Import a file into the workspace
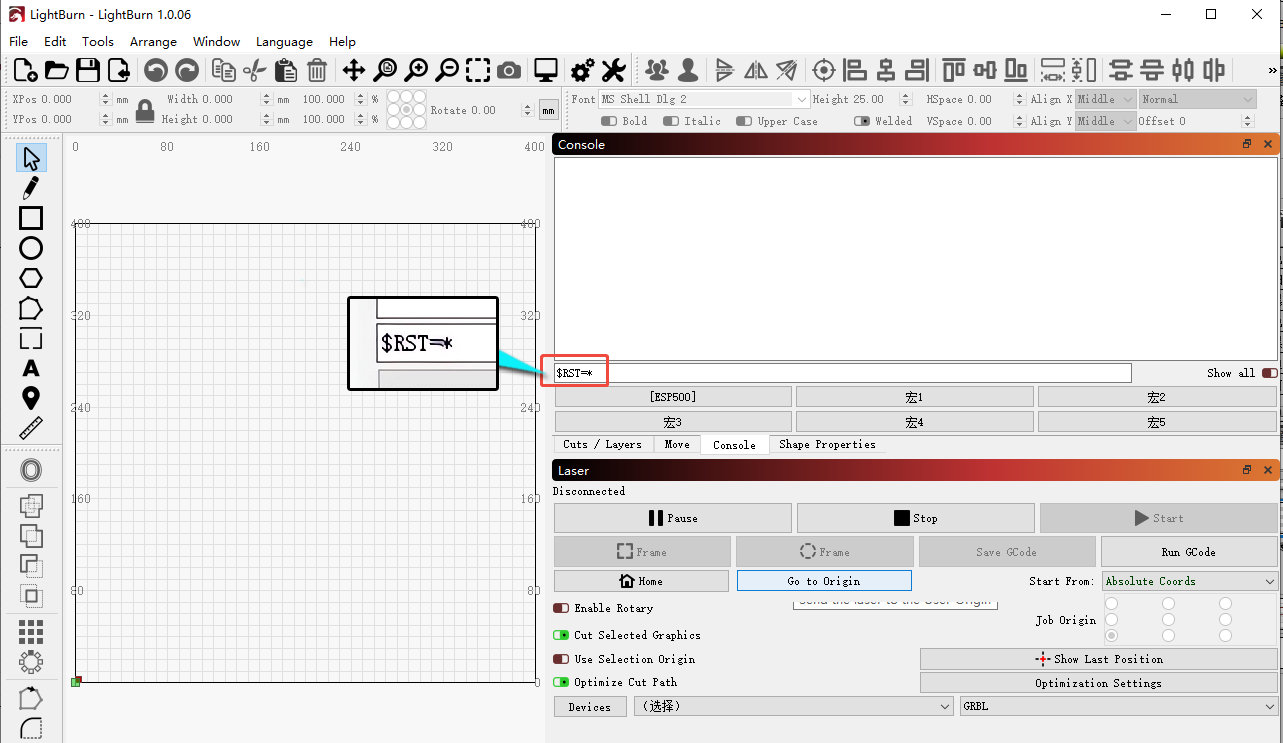Screen dimensions: 1283x743 (x=119, y=70)
